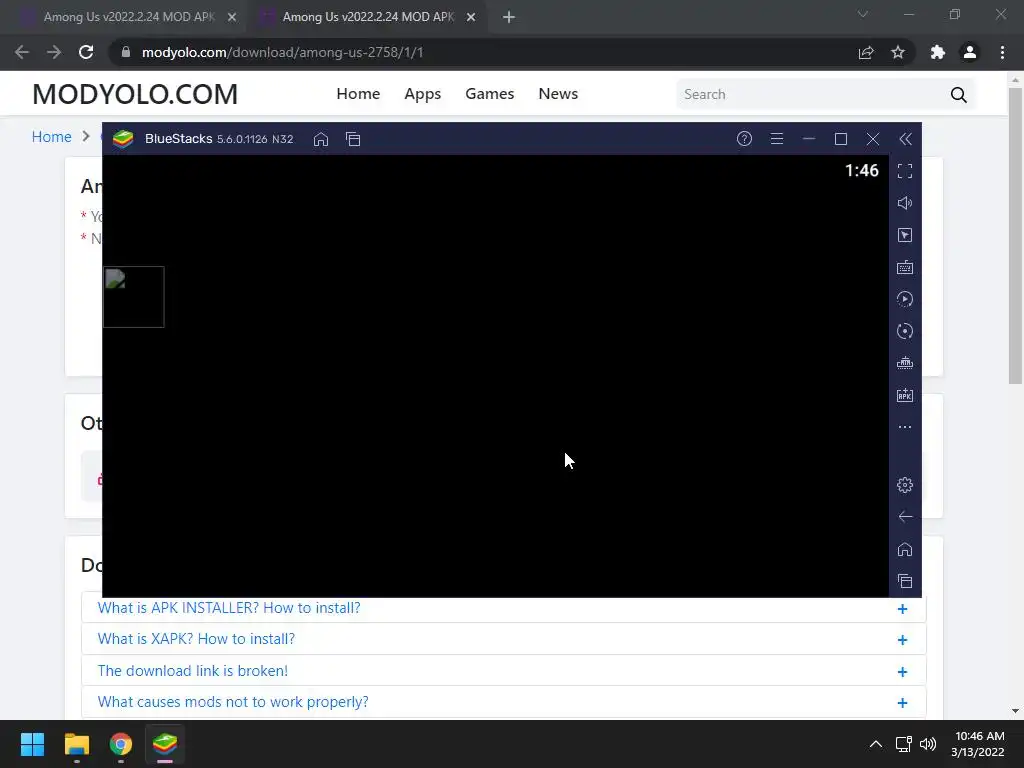Click the page vertical scrollbar thumb
The image size is (1024, 768).
click(1015, 235)
